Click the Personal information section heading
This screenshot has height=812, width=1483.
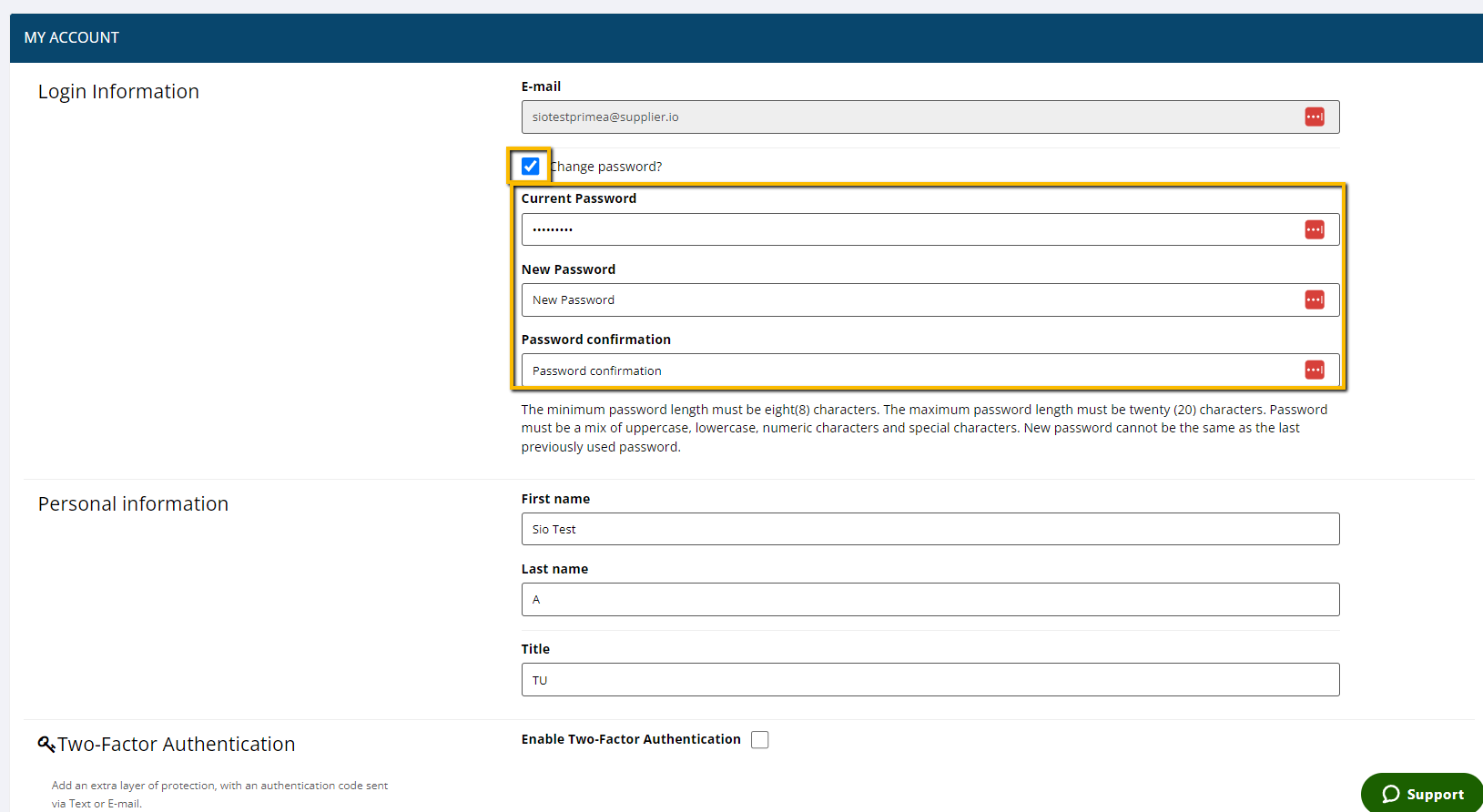tap(133, 504)
